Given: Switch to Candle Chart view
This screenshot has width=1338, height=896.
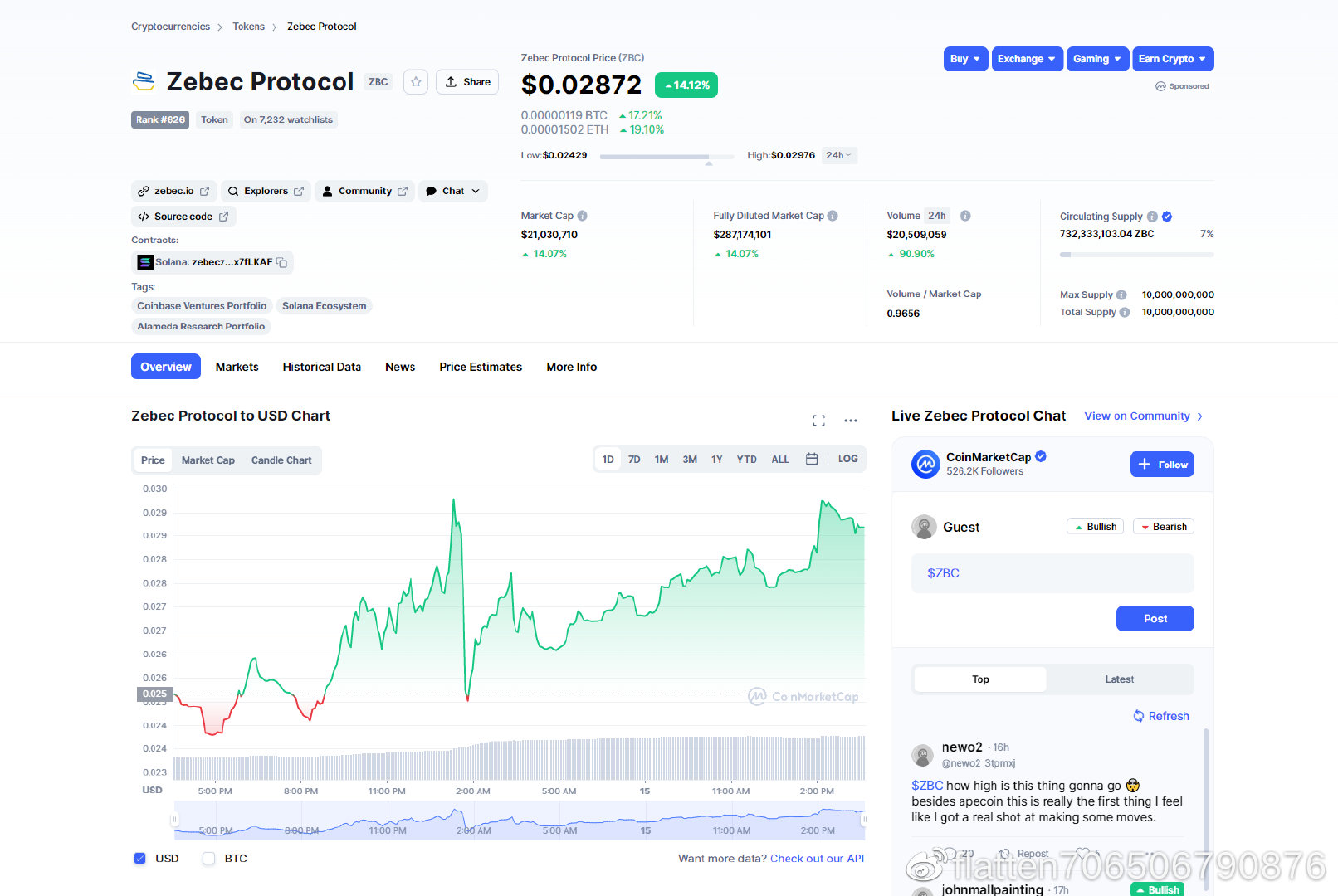Looking at the screenshot, I should [x=281, y=460].
